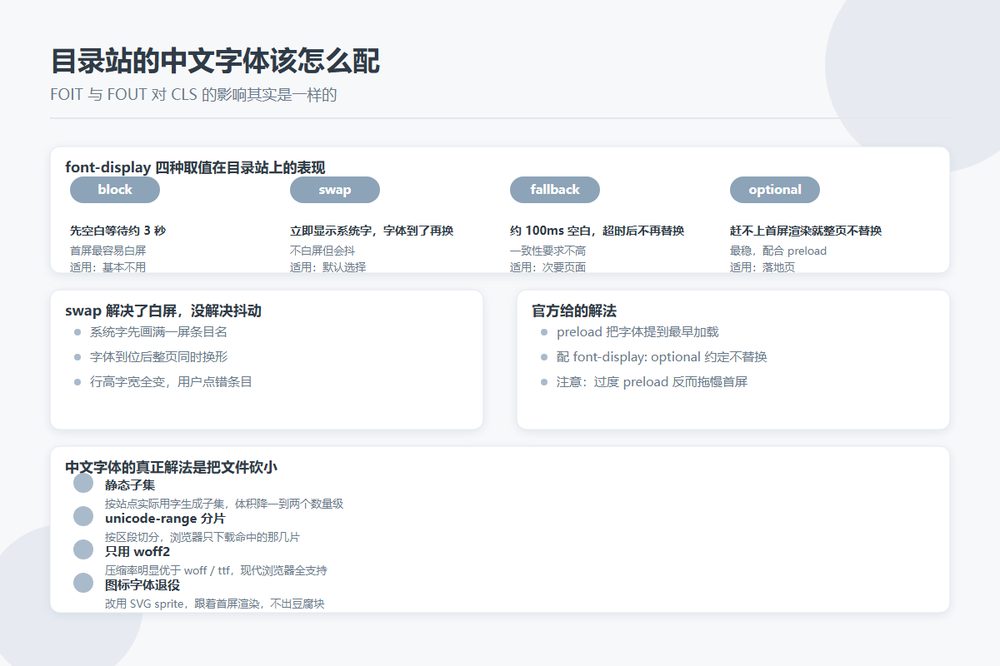Viewport: 1000px width, 666px height.
Task: Click the description 按区段切分，浏览器只下载命中的那几片
Action: 202,536
